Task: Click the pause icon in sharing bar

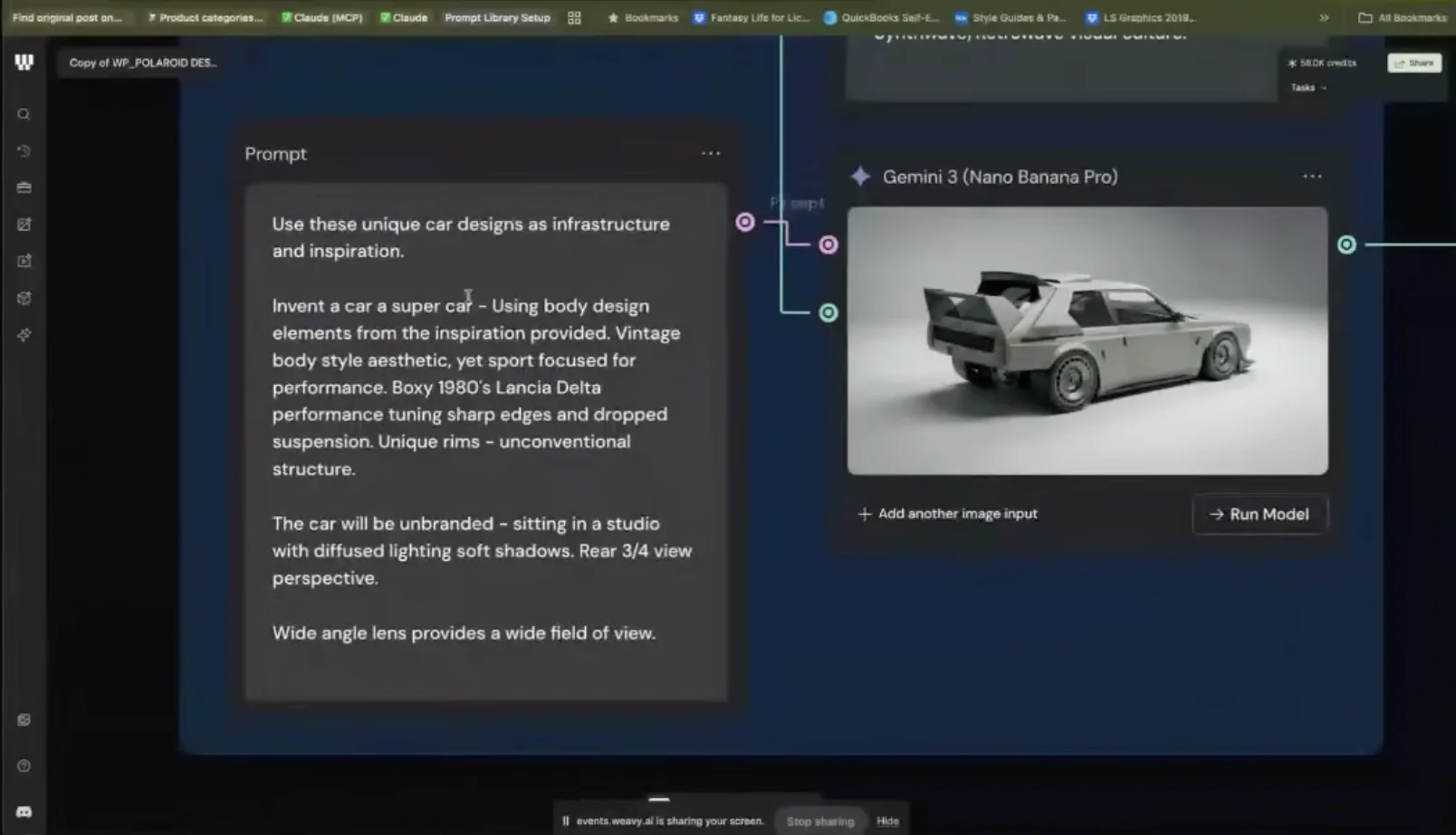Action: click(565, 821)
